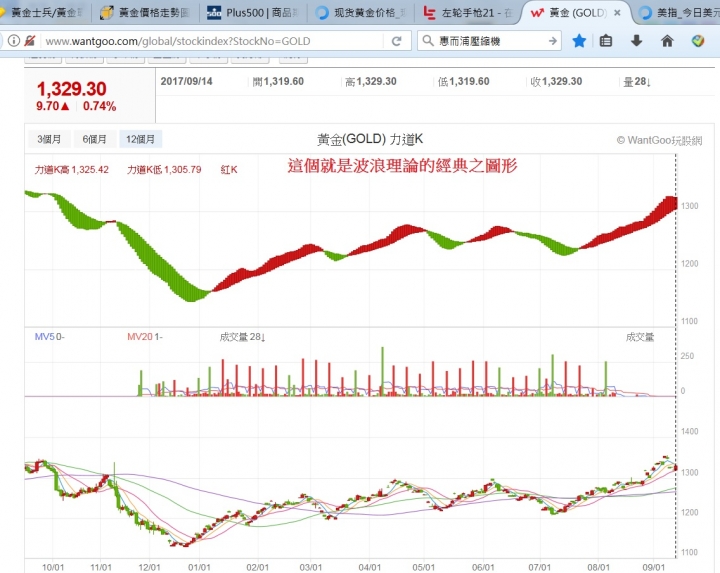Viewport: 720px width, 573px height.
Task: Open the bookmarks library clipboard icon
Action: (606, 41)
